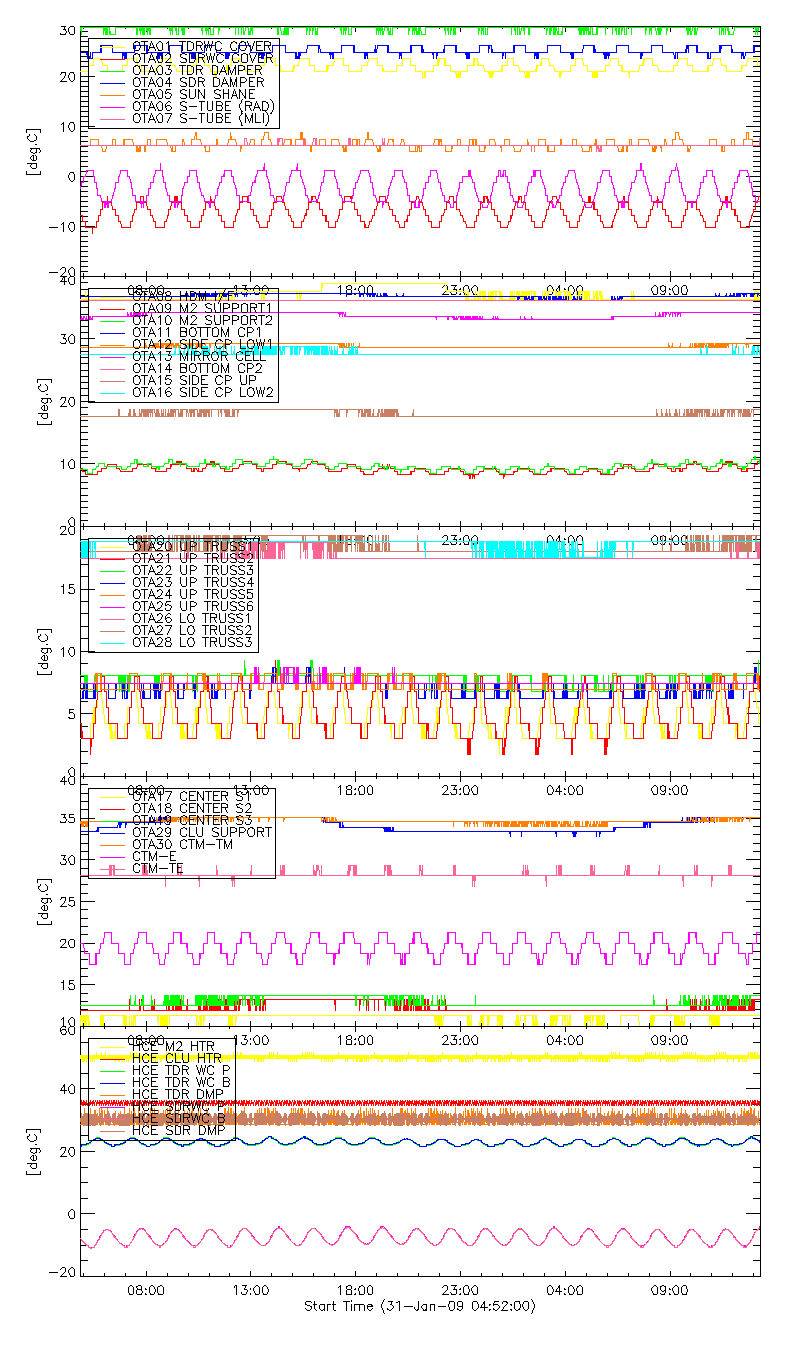Click the OTA23 UP TRUSS4 legend entry

(x=192, y=582)
